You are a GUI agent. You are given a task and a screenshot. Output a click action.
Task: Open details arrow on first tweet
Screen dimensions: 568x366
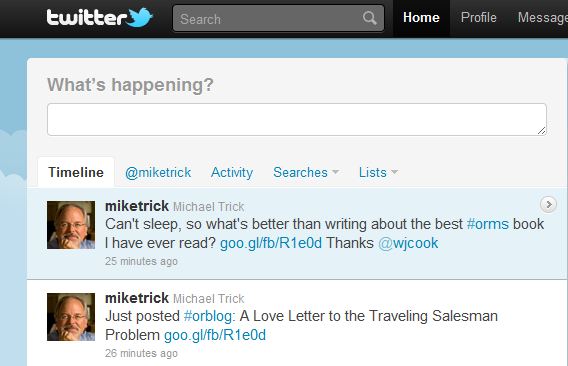tap(548, 204)
